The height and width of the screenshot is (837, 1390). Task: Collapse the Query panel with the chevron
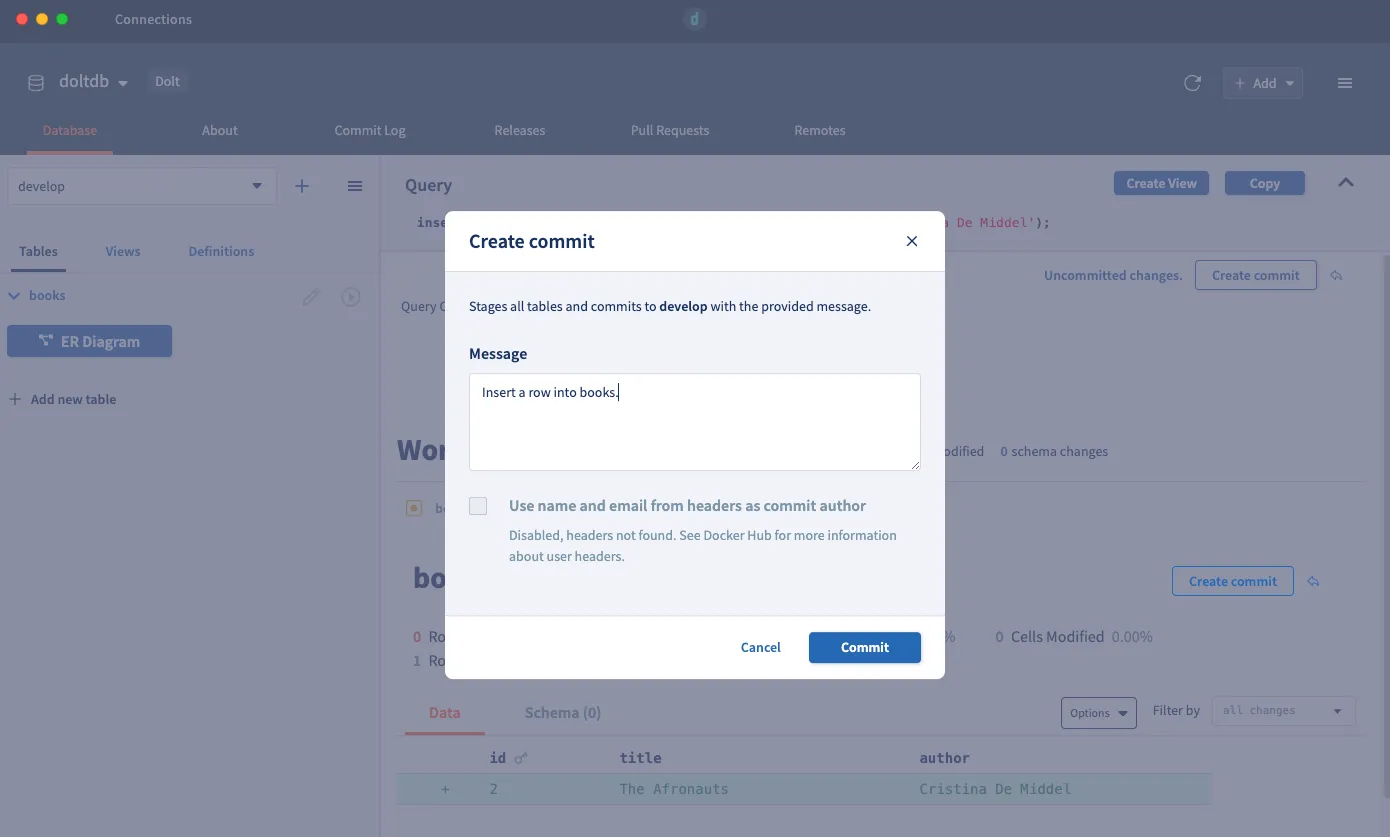coord(1346,183)
